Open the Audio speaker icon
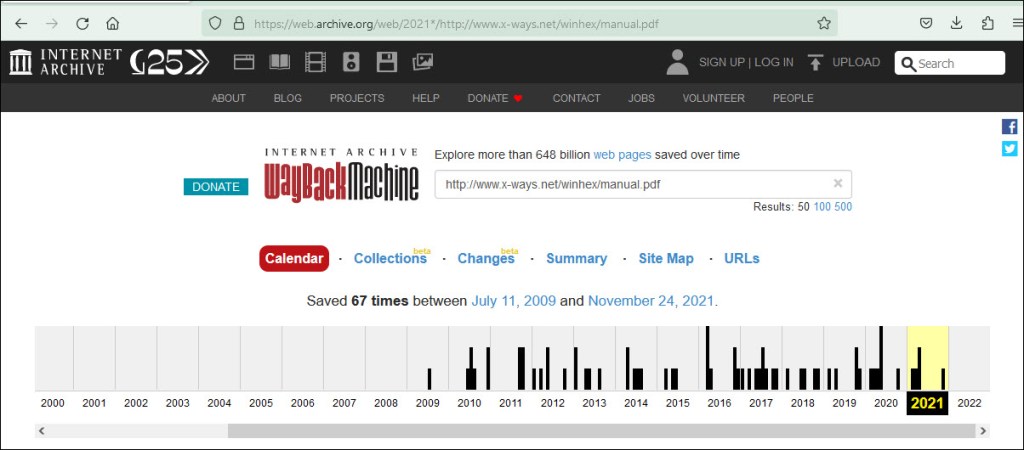Viewport: 1024px width, 450px height. click(351, 62)
